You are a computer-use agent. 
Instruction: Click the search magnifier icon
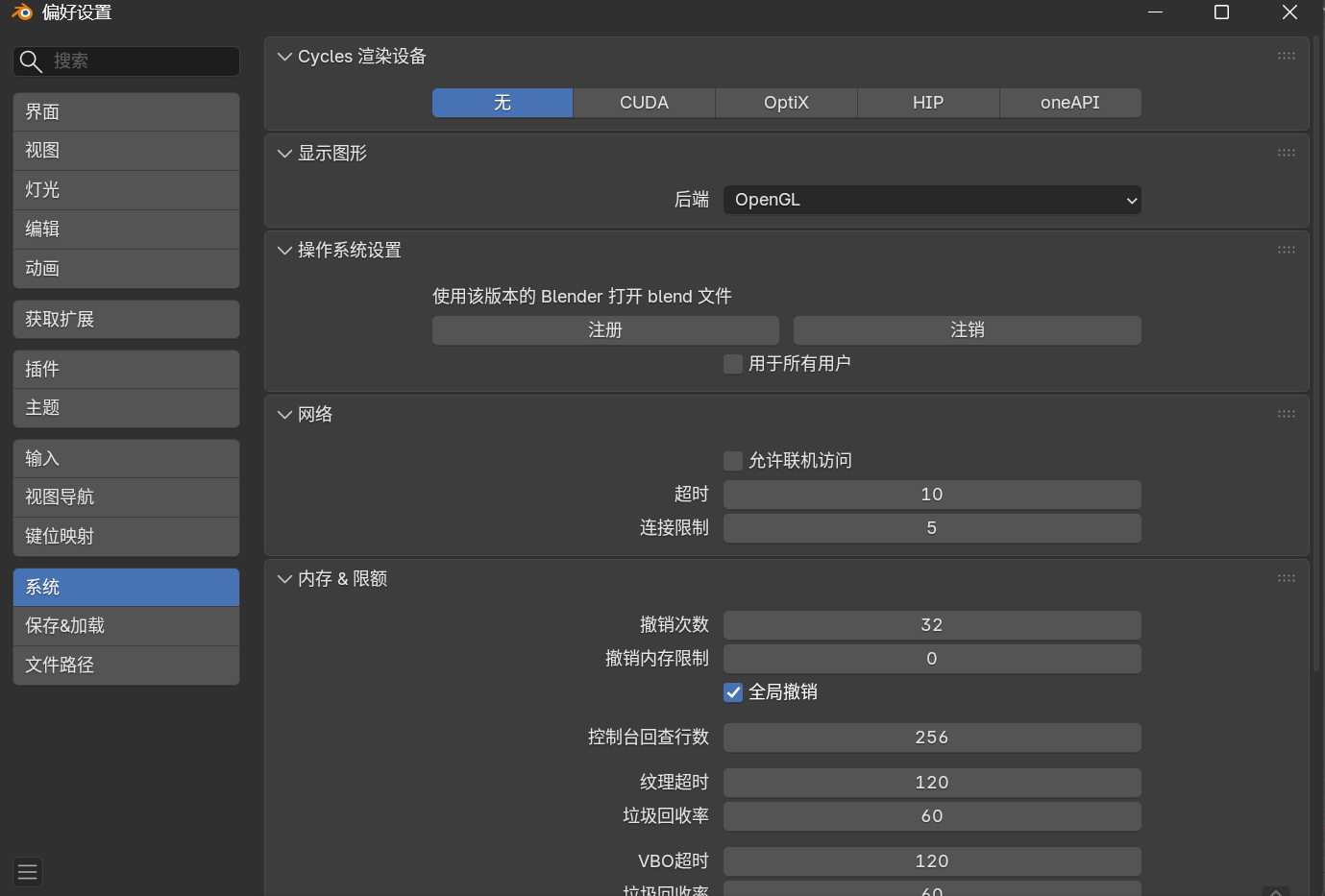pos(31,61)
